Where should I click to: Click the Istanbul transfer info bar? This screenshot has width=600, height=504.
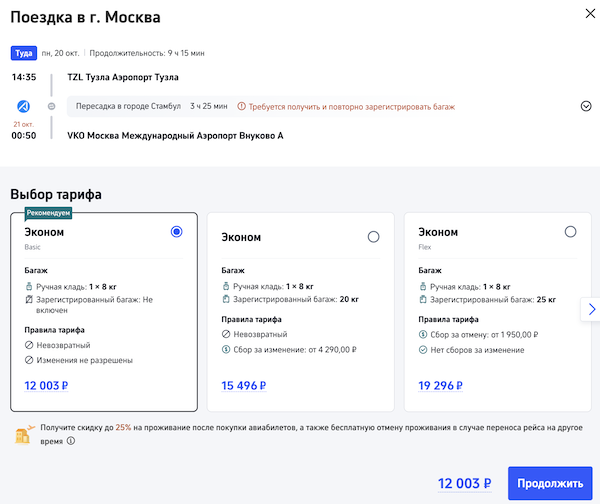point(150,106)
